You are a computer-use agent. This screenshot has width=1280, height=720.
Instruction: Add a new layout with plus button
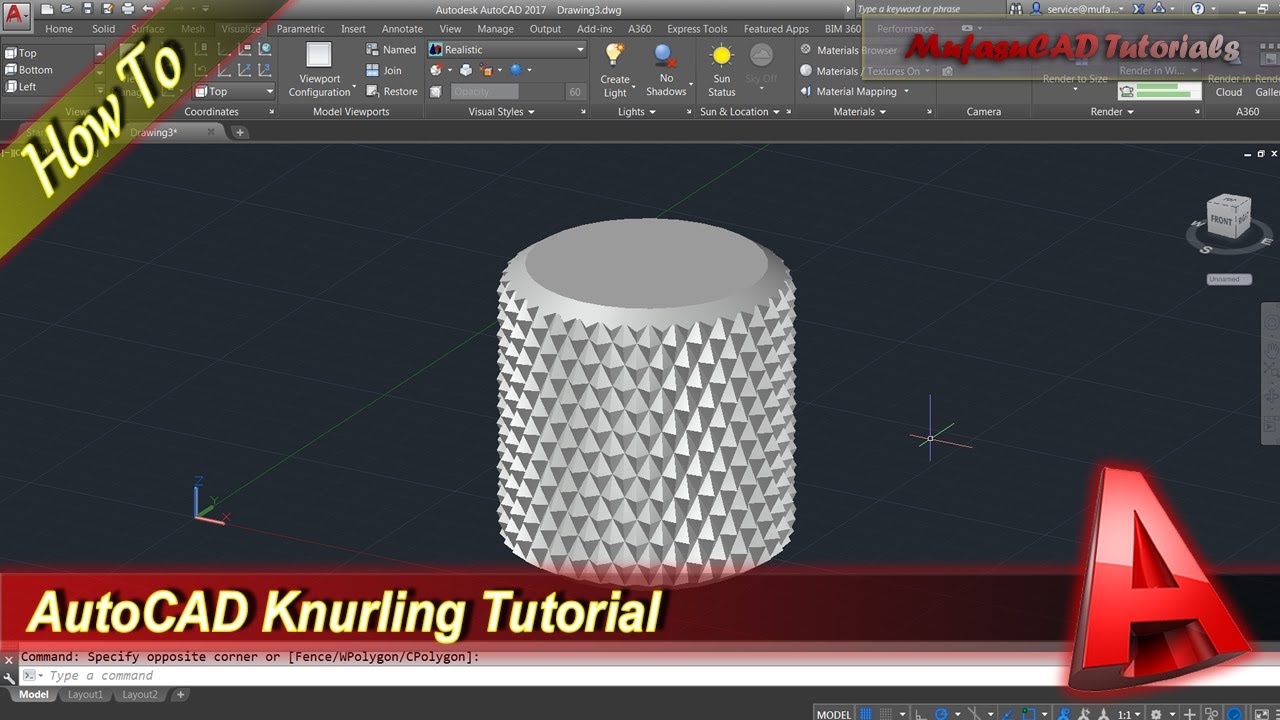click(181, 694)
